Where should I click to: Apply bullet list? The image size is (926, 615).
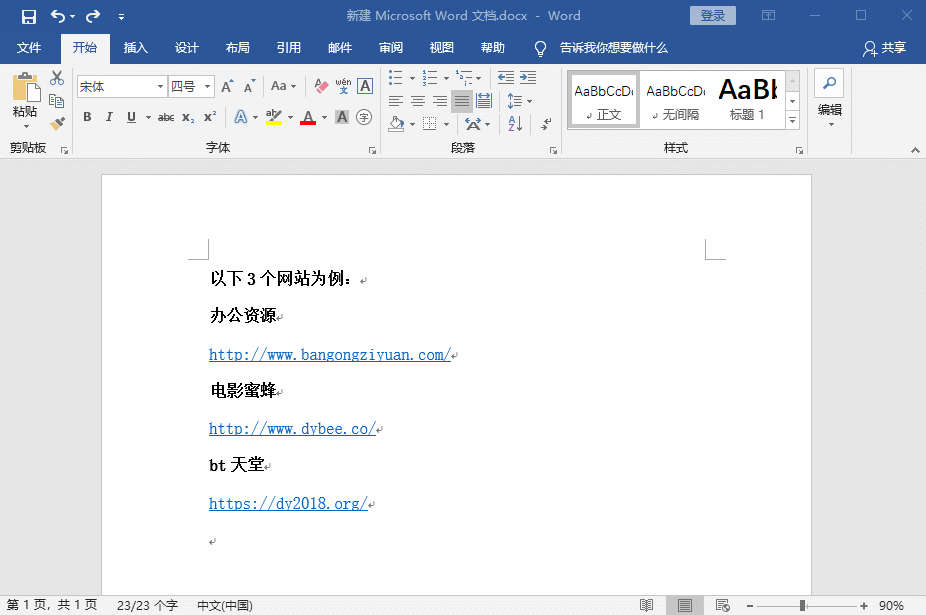(396, 77)
